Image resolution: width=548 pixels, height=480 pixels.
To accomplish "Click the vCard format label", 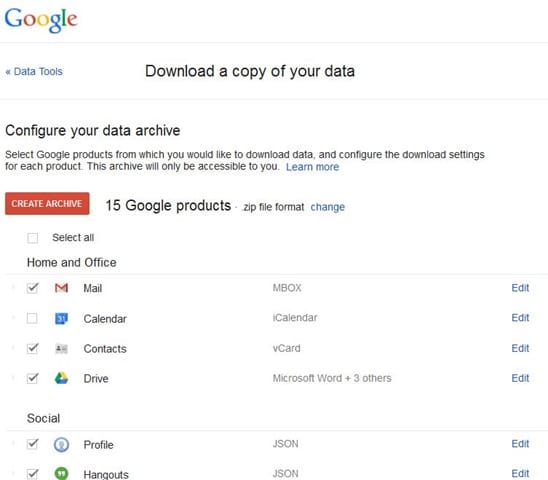I will (x=287, y=348).
